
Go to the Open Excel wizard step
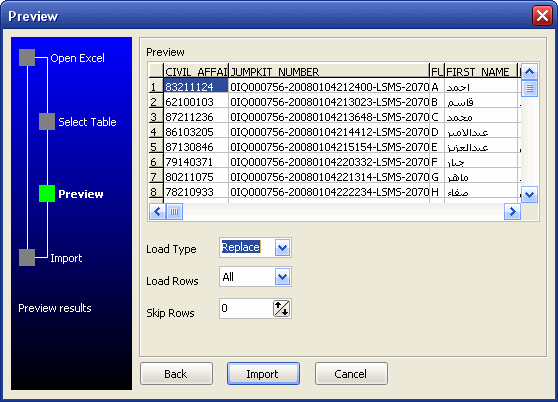point(78,58)
